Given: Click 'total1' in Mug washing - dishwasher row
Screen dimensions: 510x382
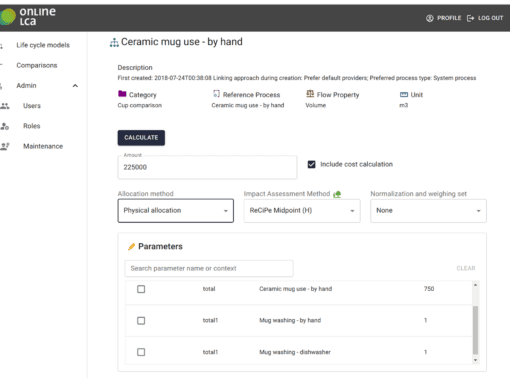Looking at the screenshot, I should tap(210, 352).
